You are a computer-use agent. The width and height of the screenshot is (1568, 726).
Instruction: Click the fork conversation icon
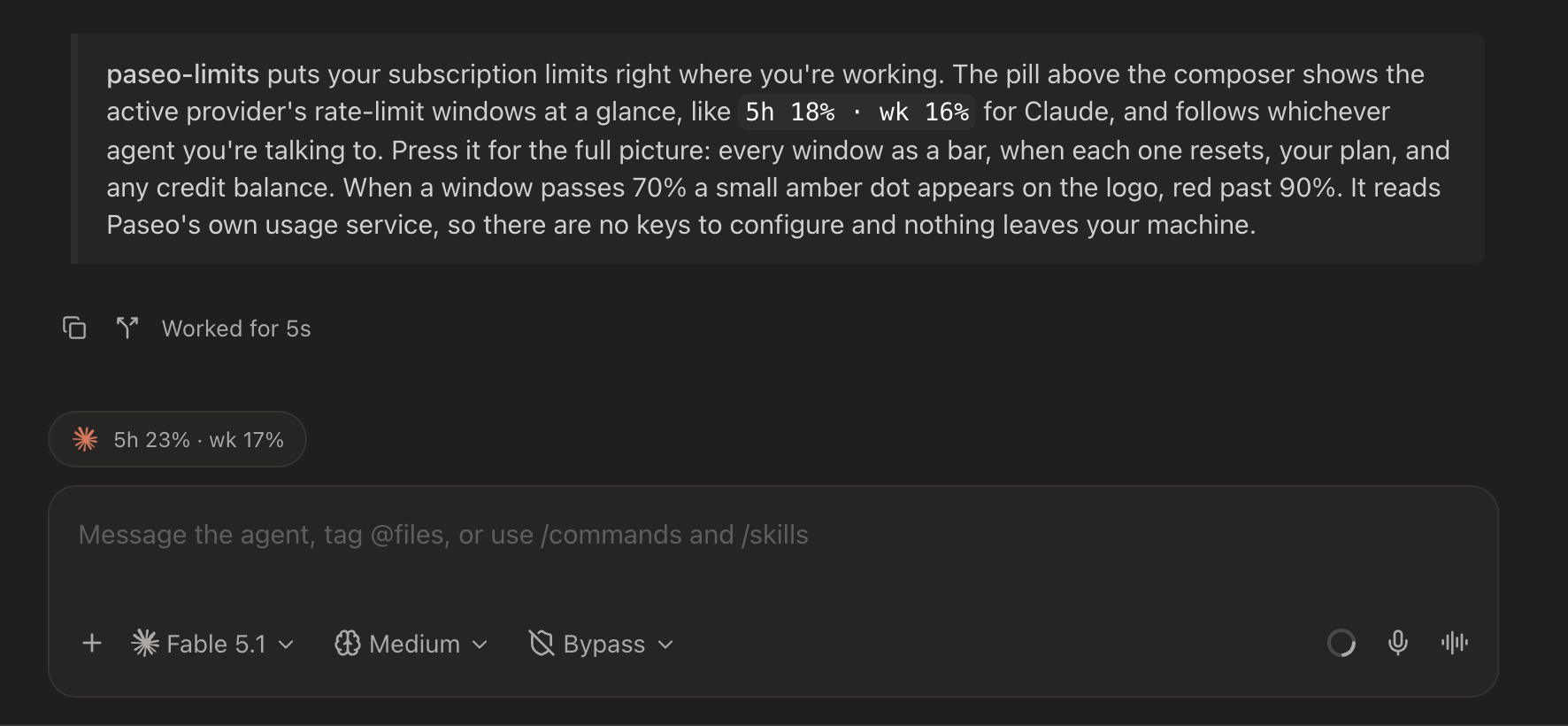127,328
